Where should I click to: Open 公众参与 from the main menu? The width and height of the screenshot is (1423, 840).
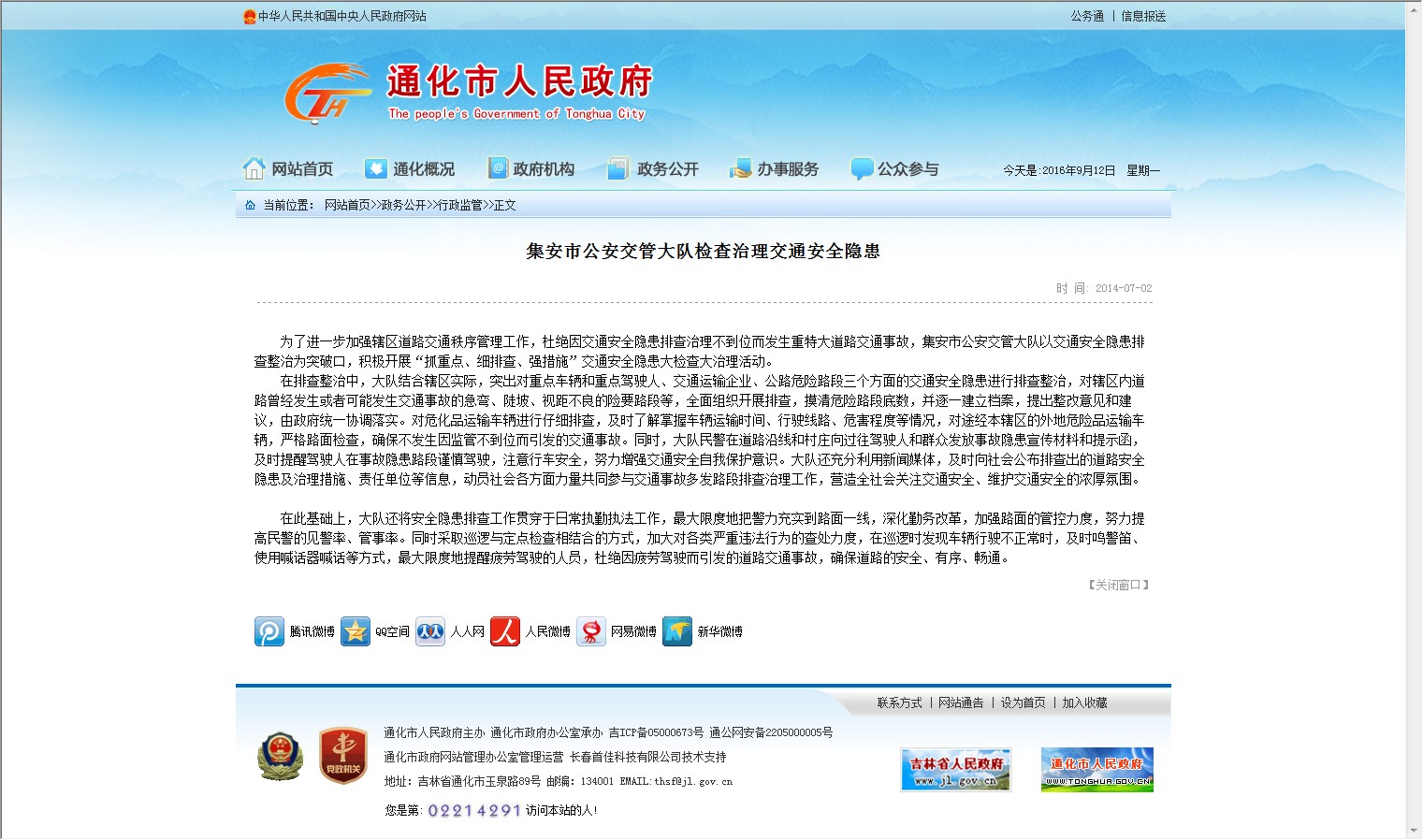coord(895,169)
